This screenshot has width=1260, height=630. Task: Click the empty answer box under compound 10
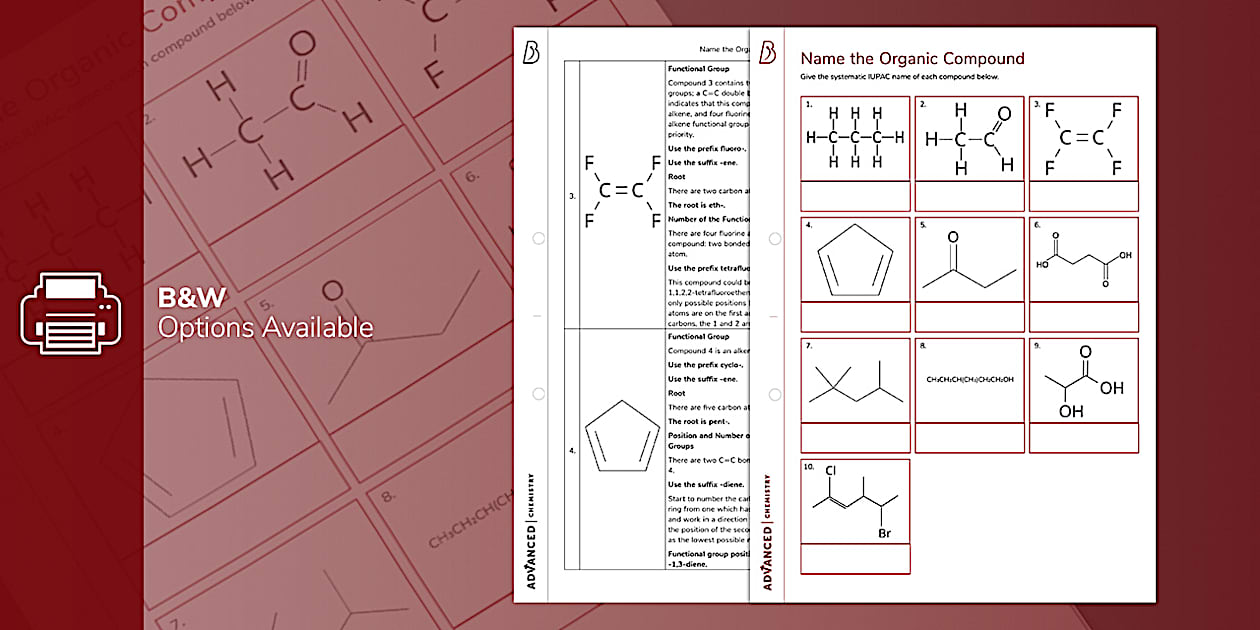855,559
